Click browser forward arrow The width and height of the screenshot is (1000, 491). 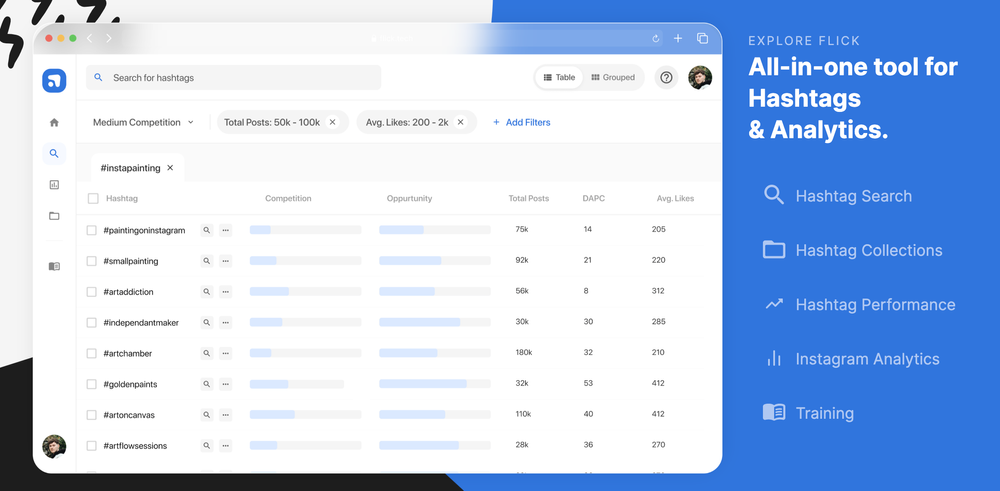point(108,38)
